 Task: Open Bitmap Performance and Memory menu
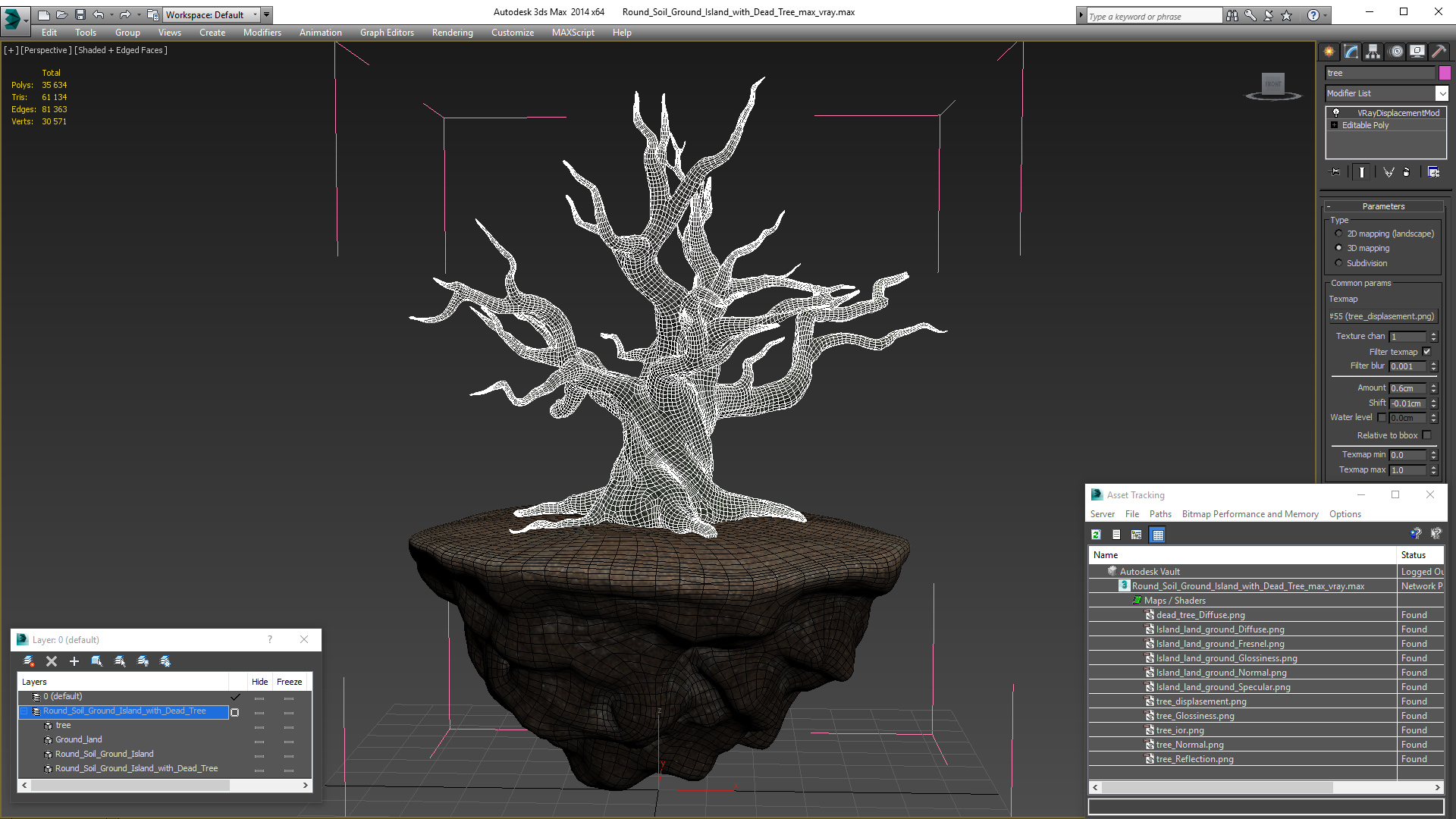(x=1250, y=514)
